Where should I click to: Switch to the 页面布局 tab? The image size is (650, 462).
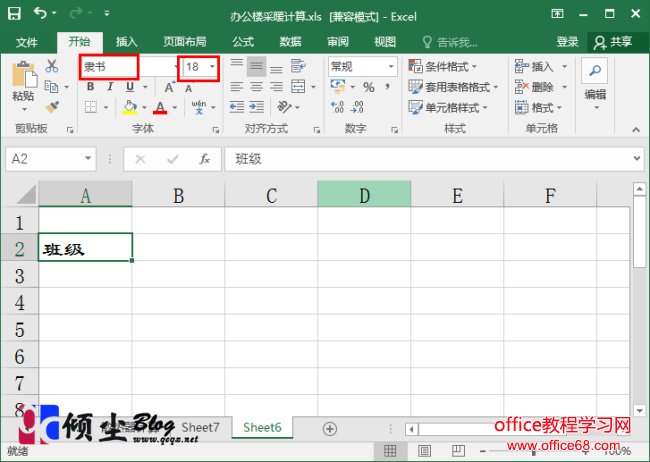[184, 42]
